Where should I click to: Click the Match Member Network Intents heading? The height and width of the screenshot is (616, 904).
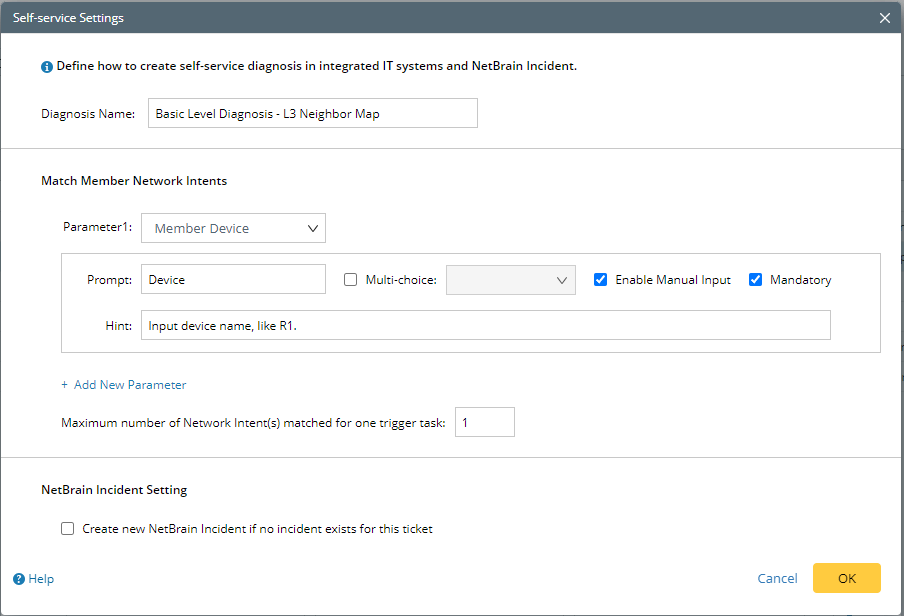click(134, 181)
